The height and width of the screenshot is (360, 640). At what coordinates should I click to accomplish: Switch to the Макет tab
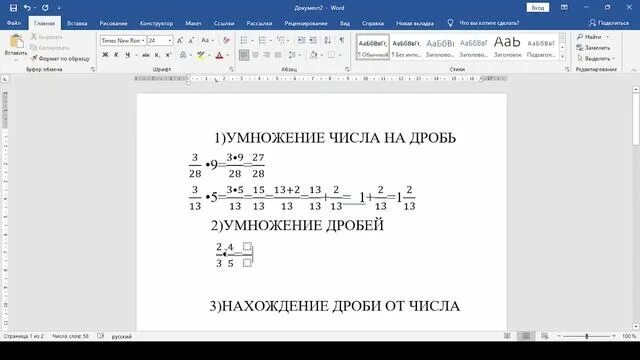[193, 23]
